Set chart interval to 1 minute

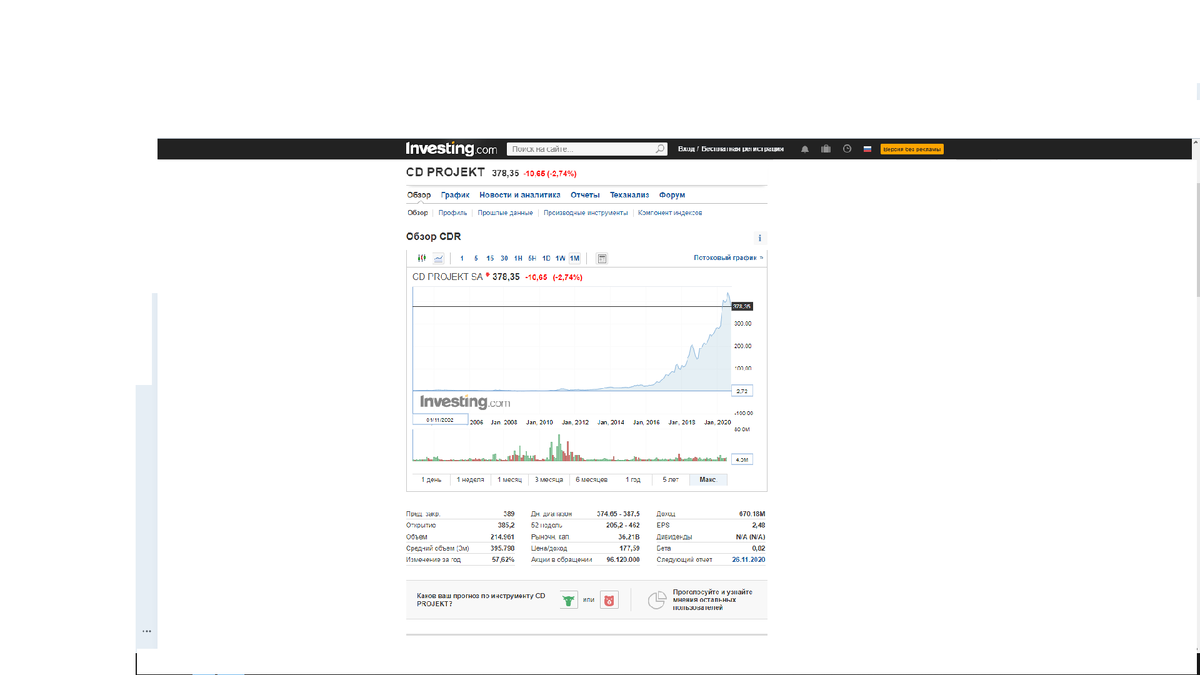click(x=462, y=258)
